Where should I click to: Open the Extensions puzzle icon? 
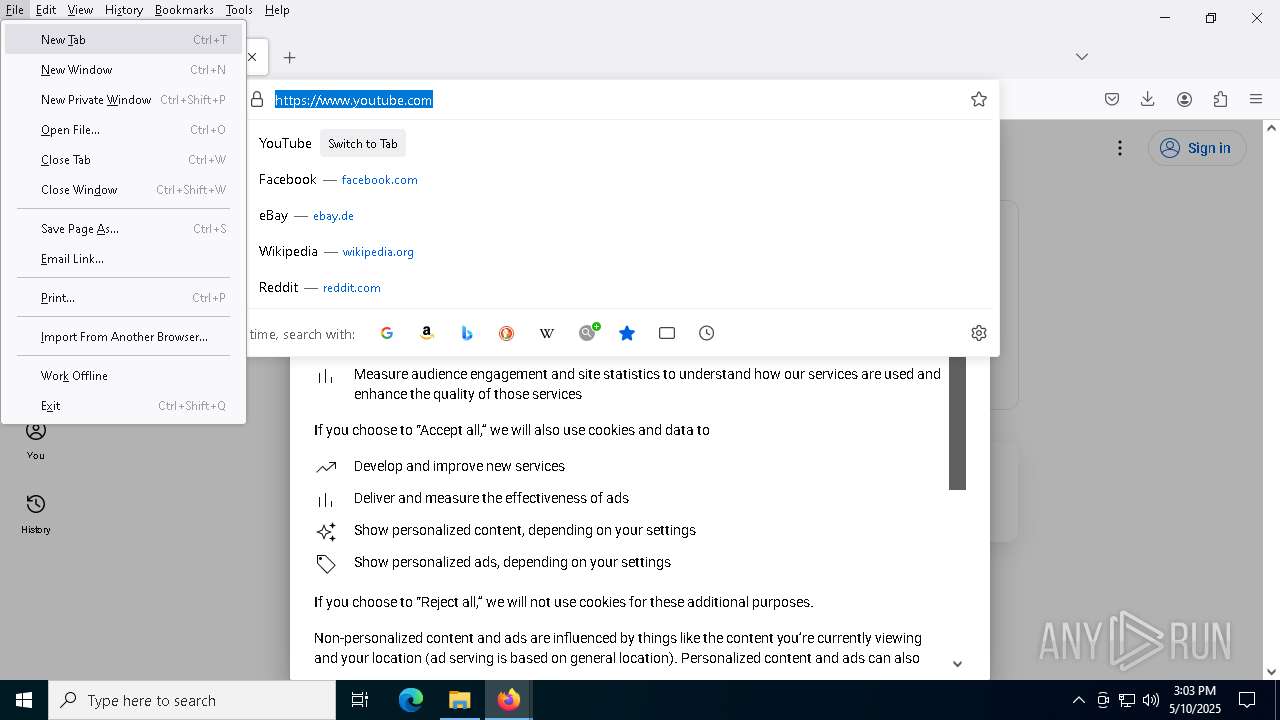click(1220, 99)
